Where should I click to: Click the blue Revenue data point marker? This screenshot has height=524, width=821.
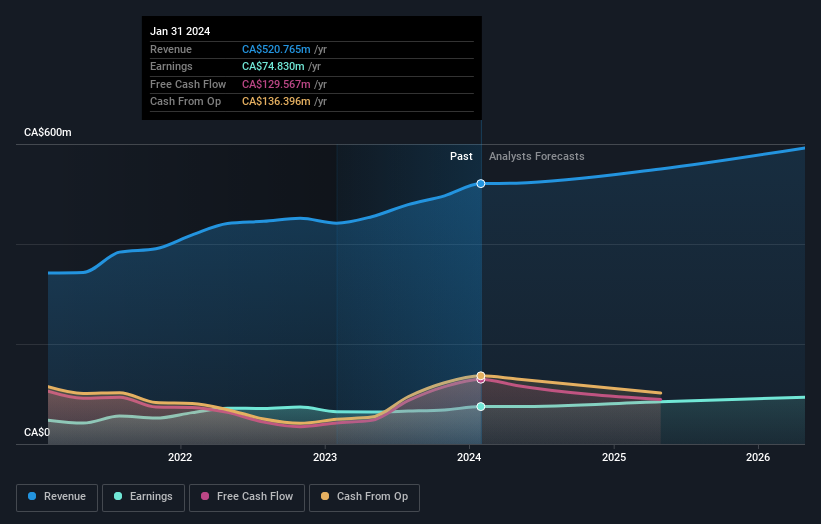pos(481,184)
